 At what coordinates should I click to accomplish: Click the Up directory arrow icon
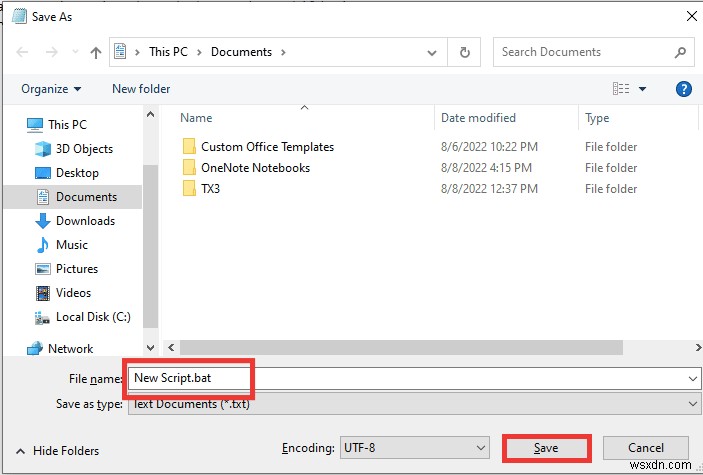tap(96, 52)
